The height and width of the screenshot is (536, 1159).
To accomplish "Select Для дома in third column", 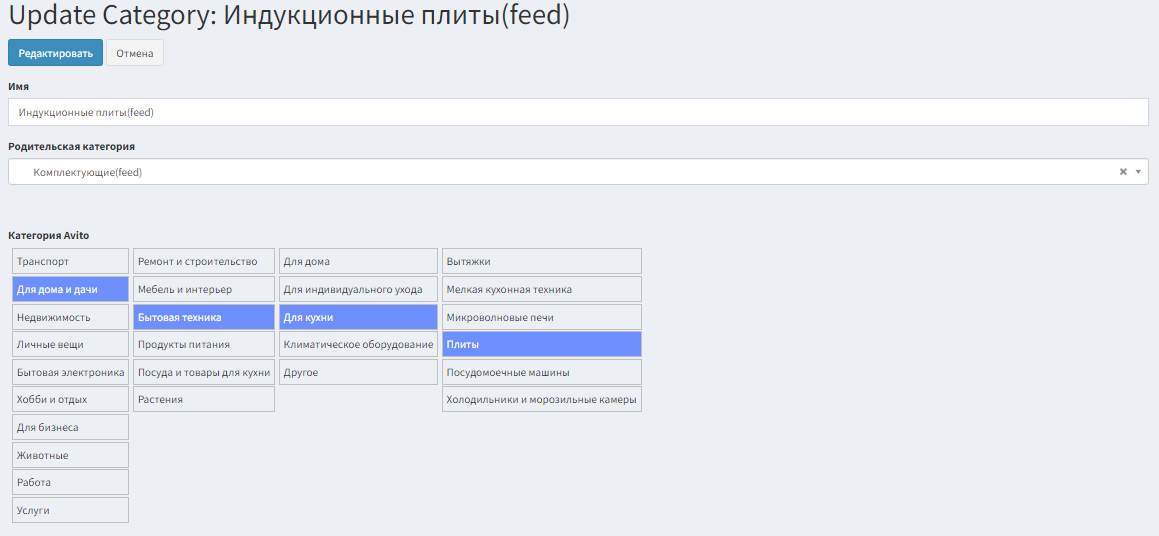I will pos(358,262).
